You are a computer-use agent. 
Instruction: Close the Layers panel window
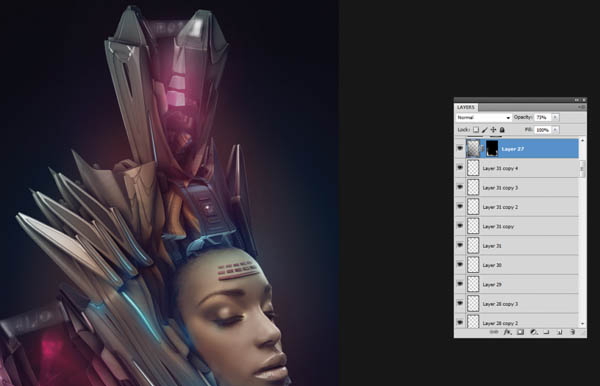tap(584, 100)
